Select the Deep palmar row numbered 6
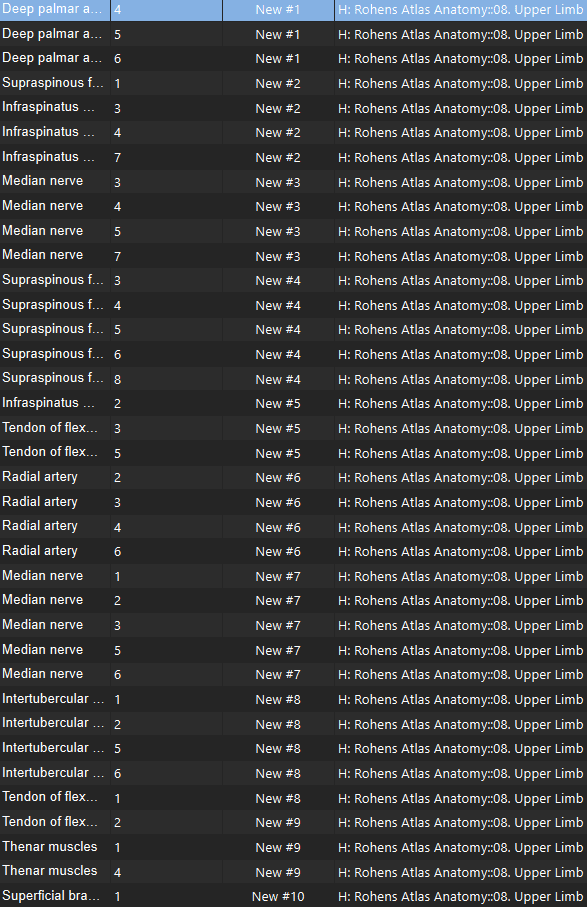 pos(293,58)
